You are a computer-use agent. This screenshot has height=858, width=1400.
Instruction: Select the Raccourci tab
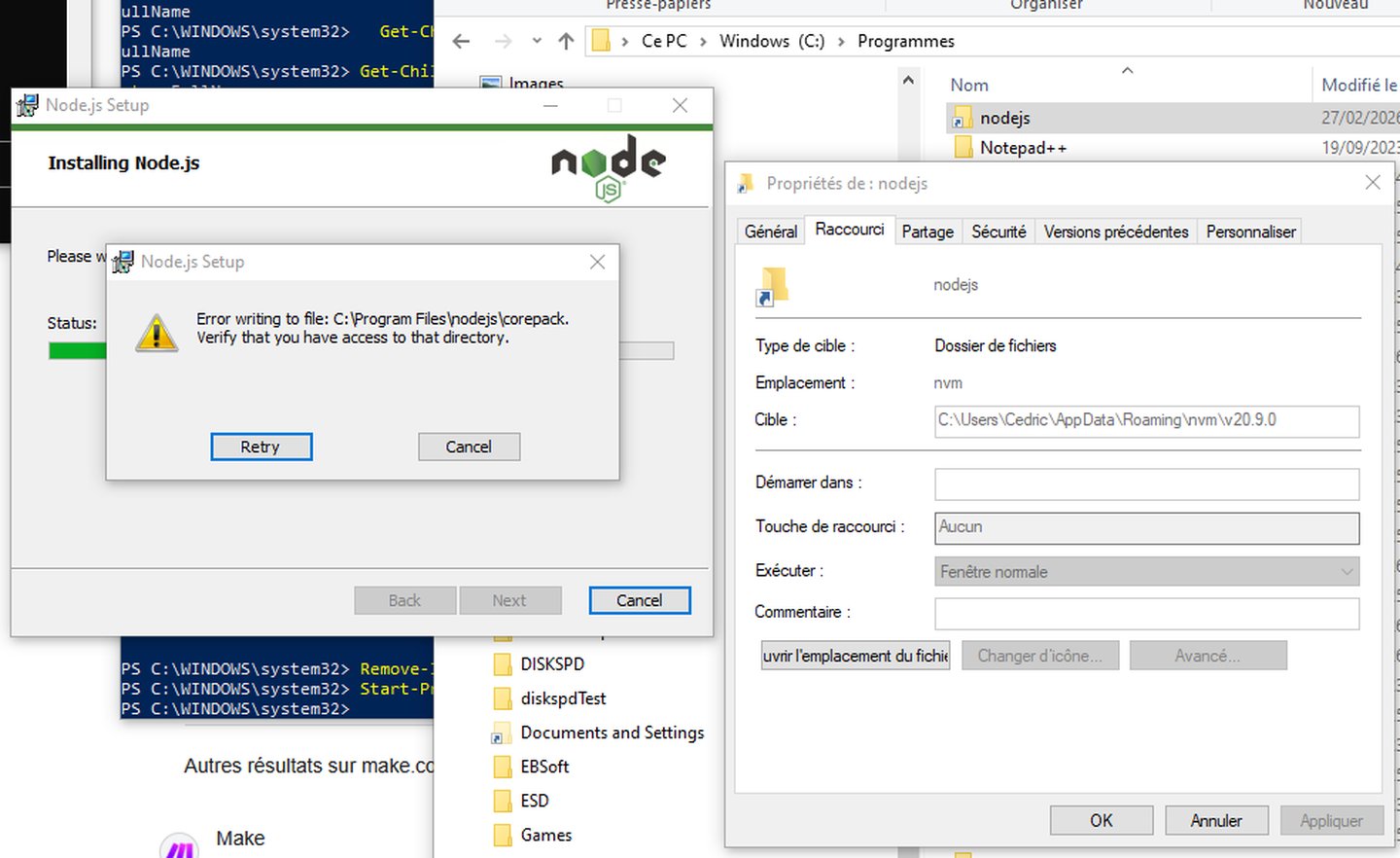(850, 230)
